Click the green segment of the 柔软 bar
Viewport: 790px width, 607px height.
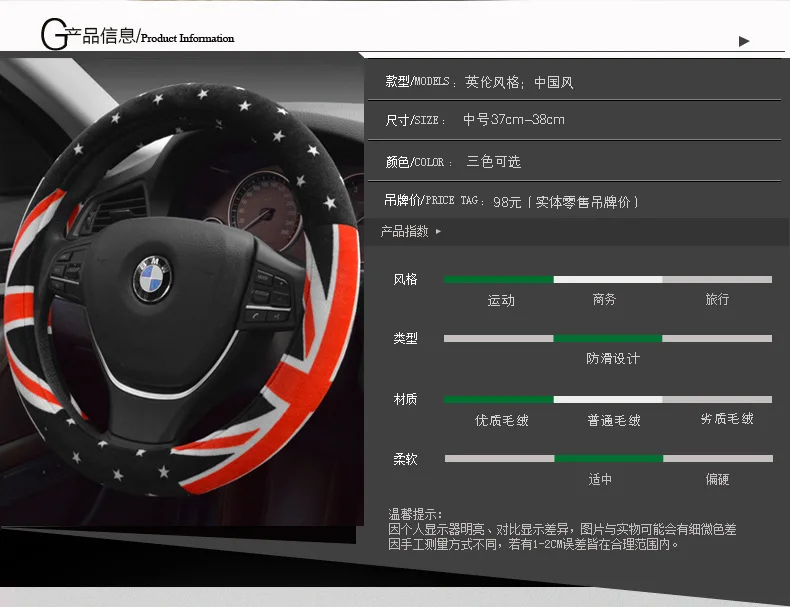click(609, 458)
